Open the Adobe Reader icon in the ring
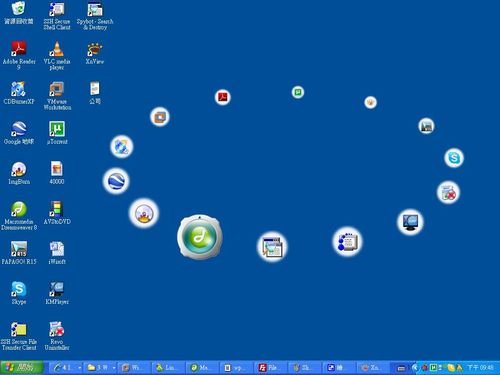Viewport: 500px width, 375px height. point(222,97)
